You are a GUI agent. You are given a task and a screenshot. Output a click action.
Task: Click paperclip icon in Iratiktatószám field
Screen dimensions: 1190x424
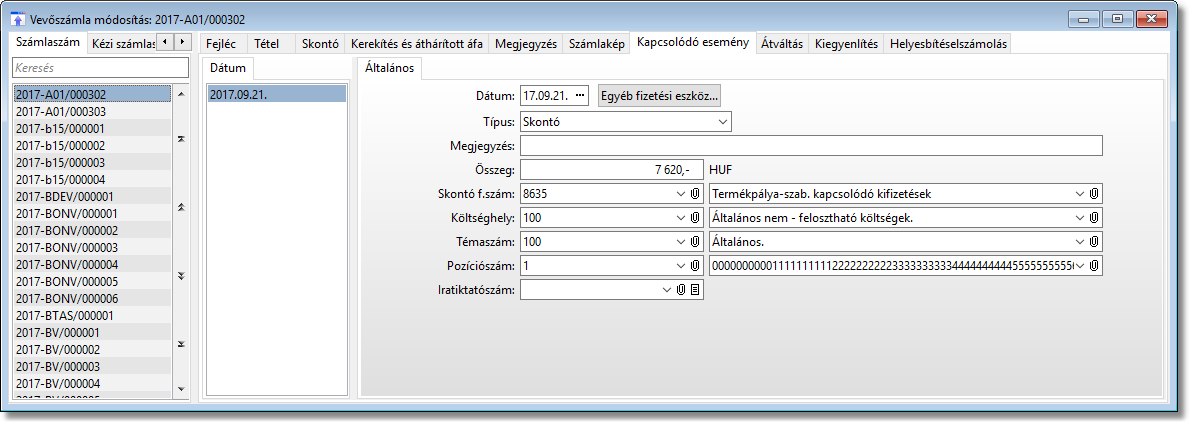[682, 290]
